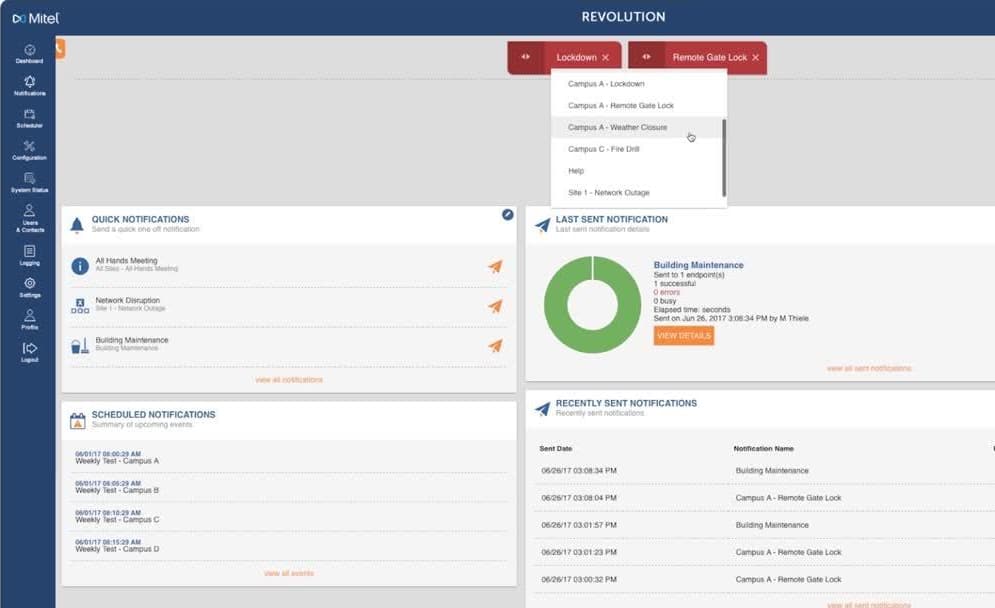
Task: Click the dropdown list scrollbar
Action: [x=724, y=157]
